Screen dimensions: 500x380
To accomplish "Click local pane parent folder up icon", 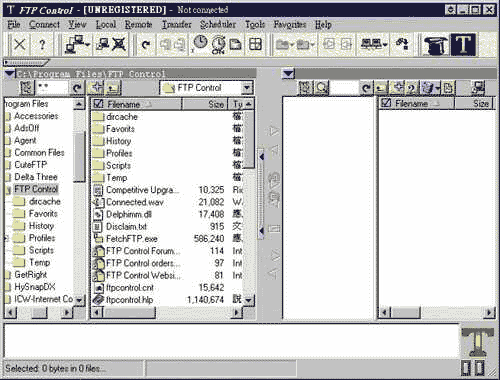I will (x=113, y=88).
